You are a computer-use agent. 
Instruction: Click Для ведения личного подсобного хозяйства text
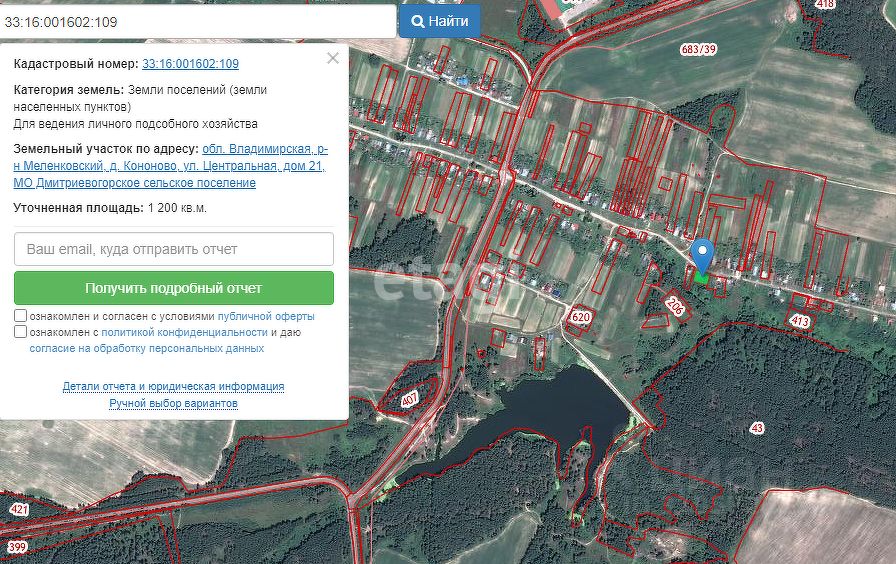[135, 124]
